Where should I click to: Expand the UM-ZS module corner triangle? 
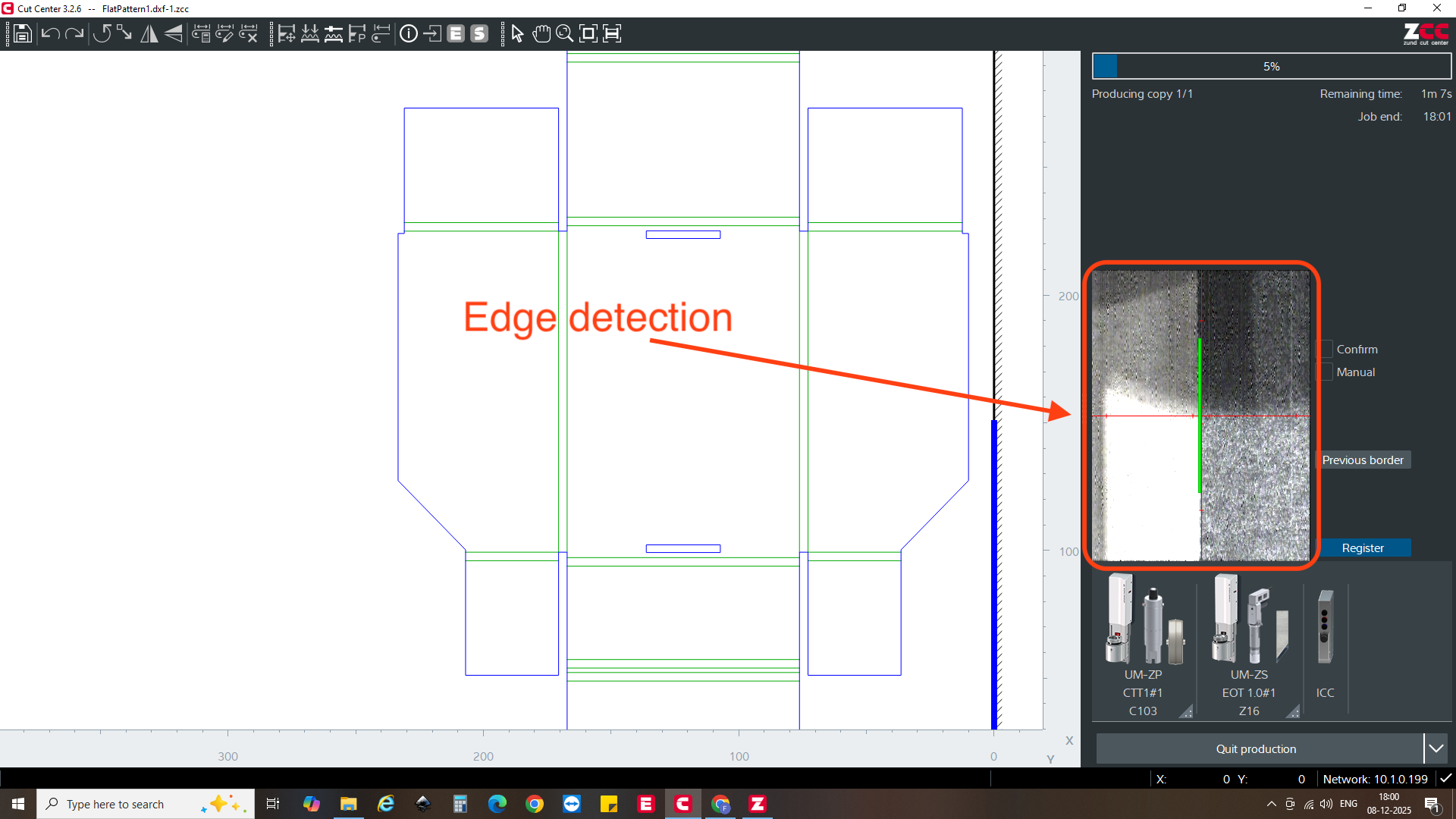[1293, 711]
